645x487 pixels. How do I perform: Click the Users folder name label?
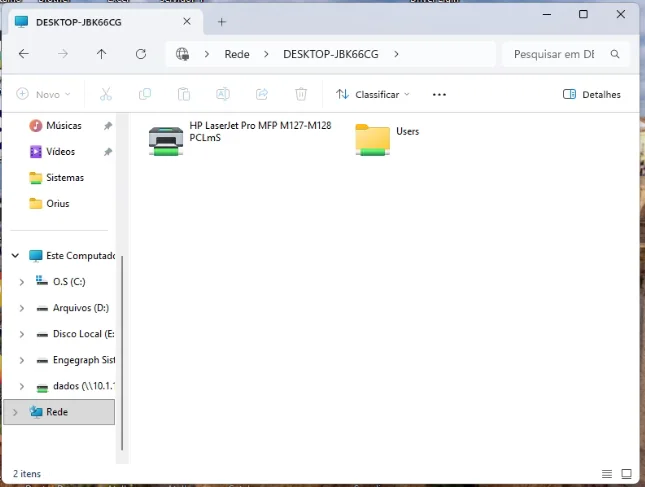407,131
